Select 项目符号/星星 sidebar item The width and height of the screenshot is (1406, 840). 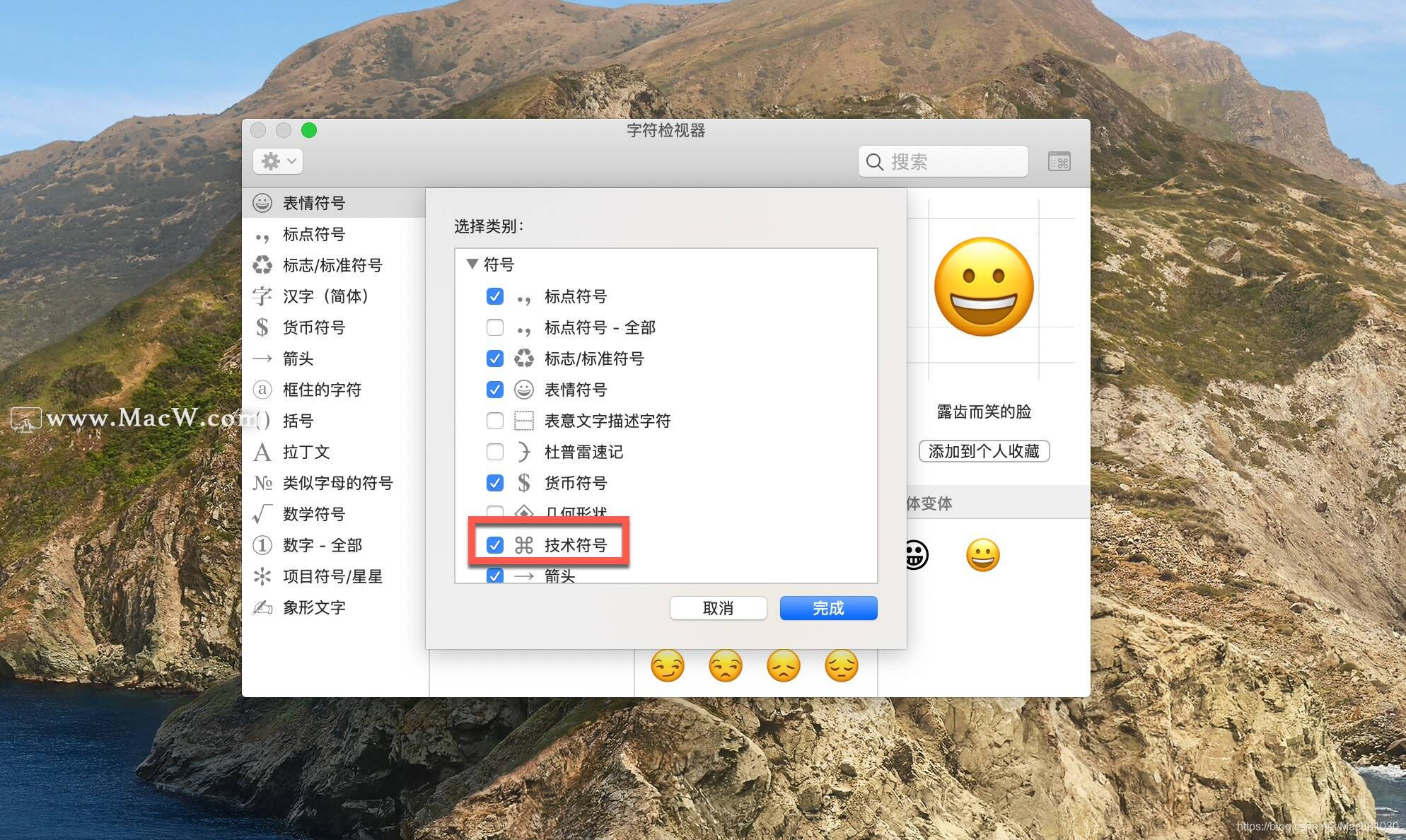point(332,576)
